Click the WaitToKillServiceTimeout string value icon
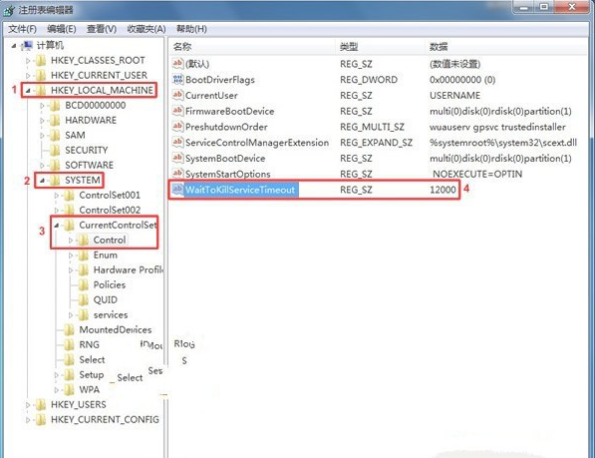 click(178, 189)
